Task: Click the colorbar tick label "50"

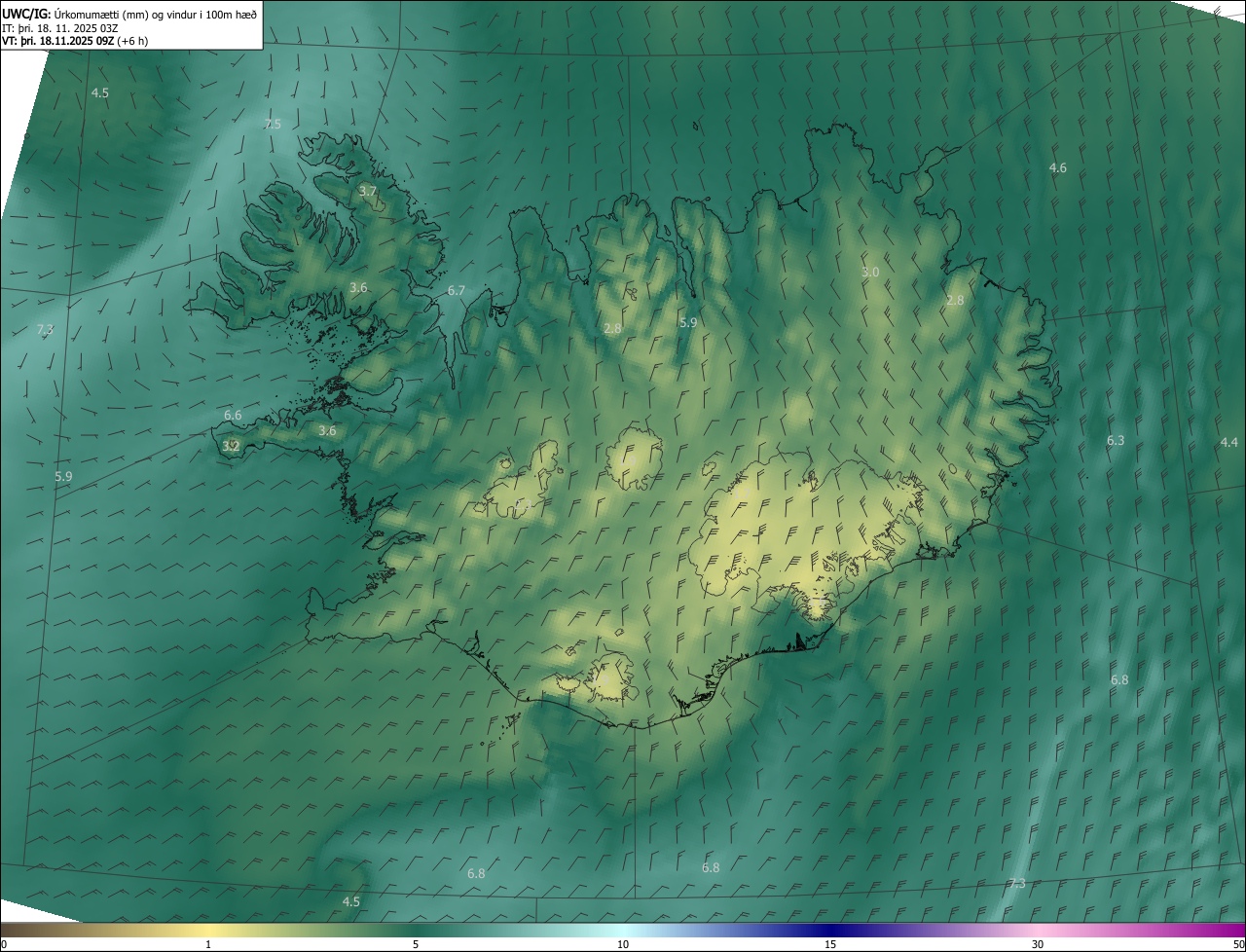Action: click(1238, 944)
